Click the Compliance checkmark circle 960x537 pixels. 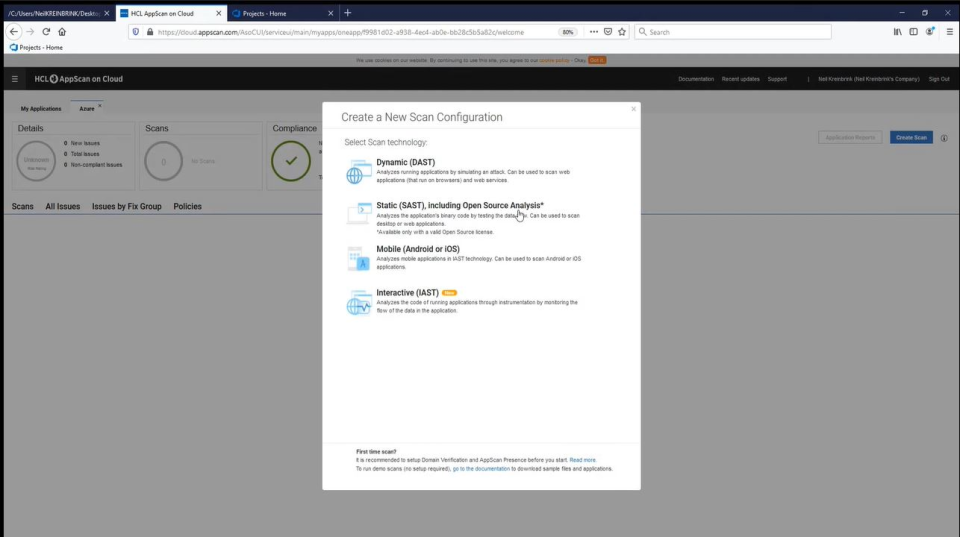[291, 161]
